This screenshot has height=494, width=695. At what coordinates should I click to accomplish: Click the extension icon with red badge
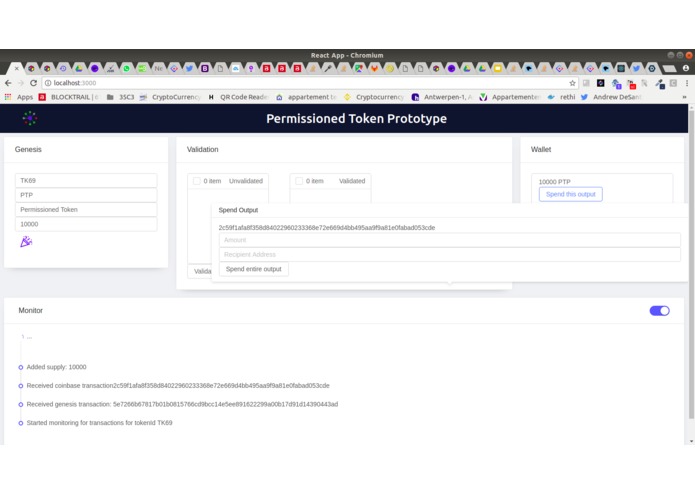pyautogui.click(x=632, y=83)
